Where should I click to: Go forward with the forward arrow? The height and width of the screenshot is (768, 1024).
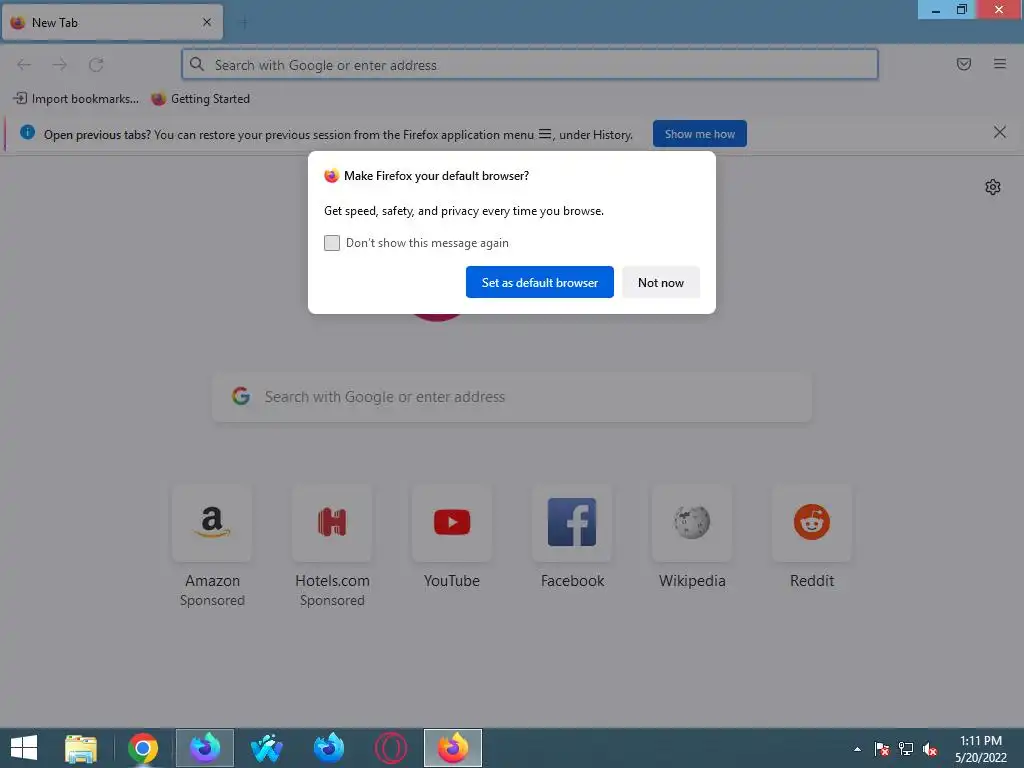[60, 65]
